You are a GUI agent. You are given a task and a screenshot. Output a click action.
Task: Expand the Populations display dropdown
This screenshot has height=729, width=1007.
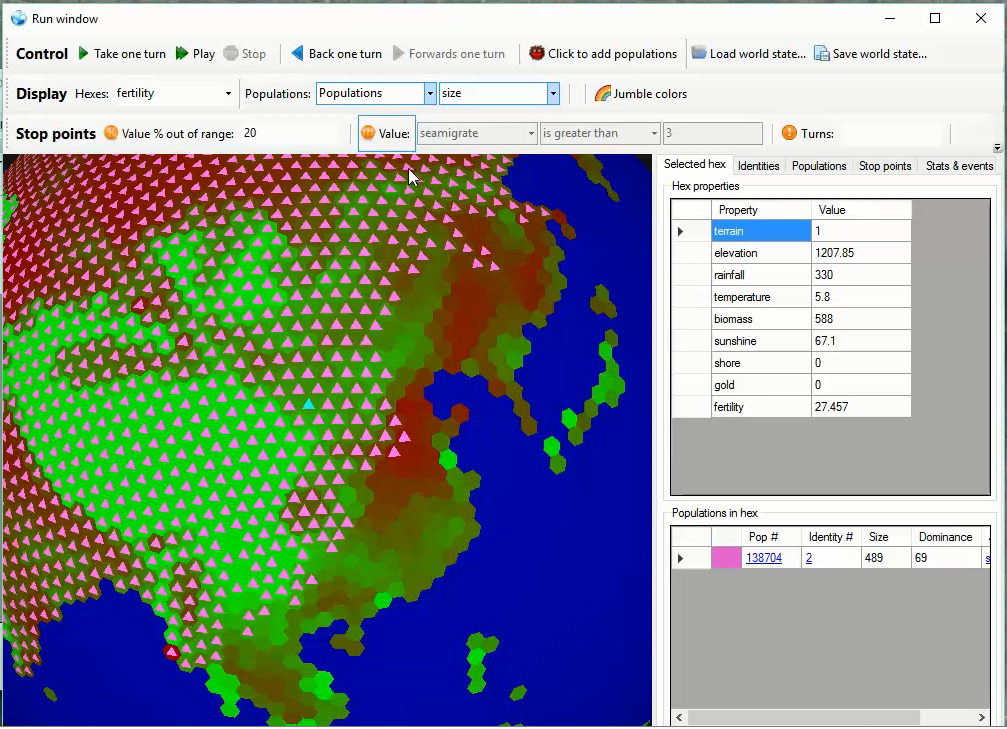click(430, 94)
